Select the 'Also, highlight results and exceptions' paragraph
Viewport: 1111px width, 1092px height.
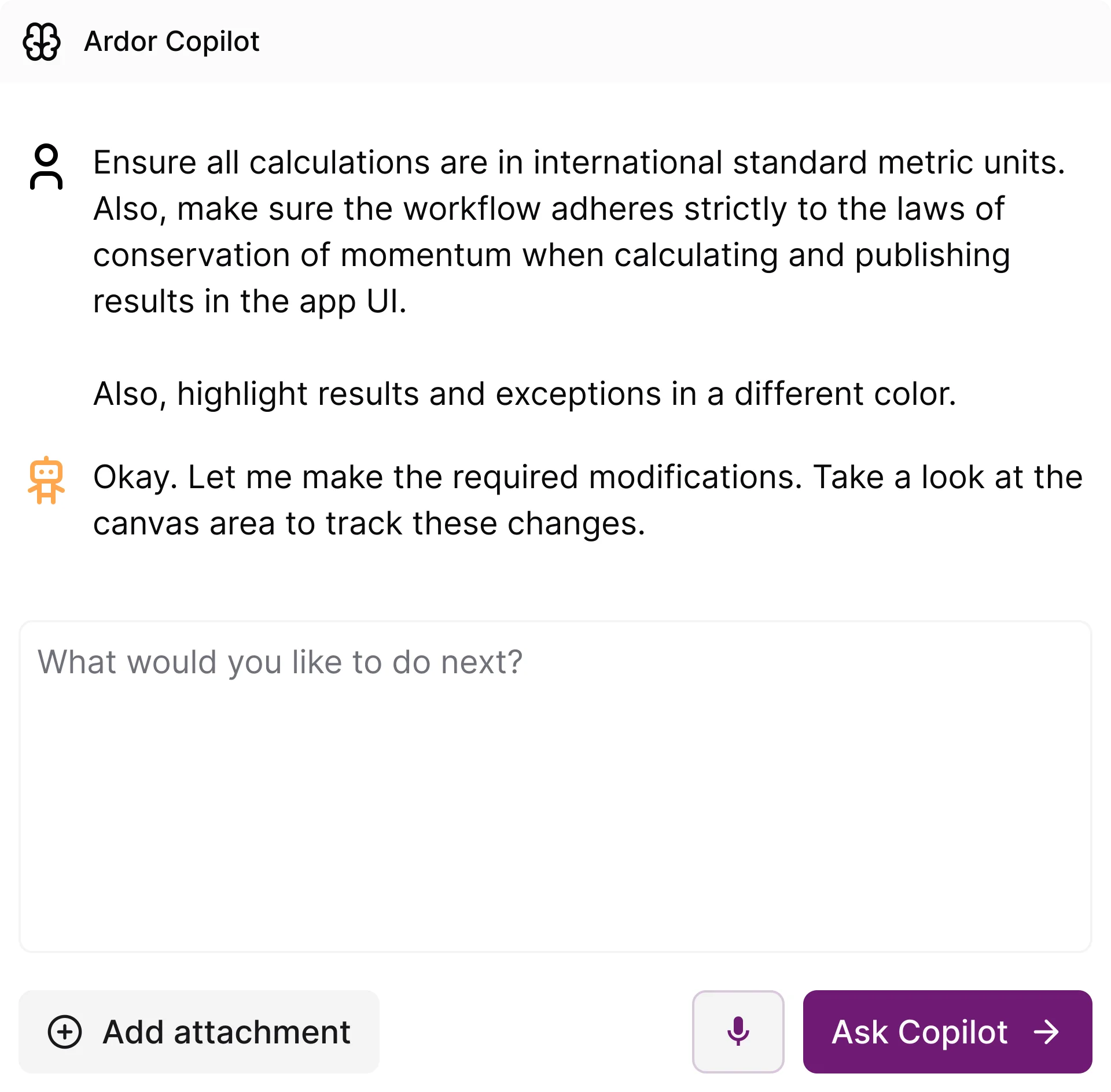tap(524, 394)
